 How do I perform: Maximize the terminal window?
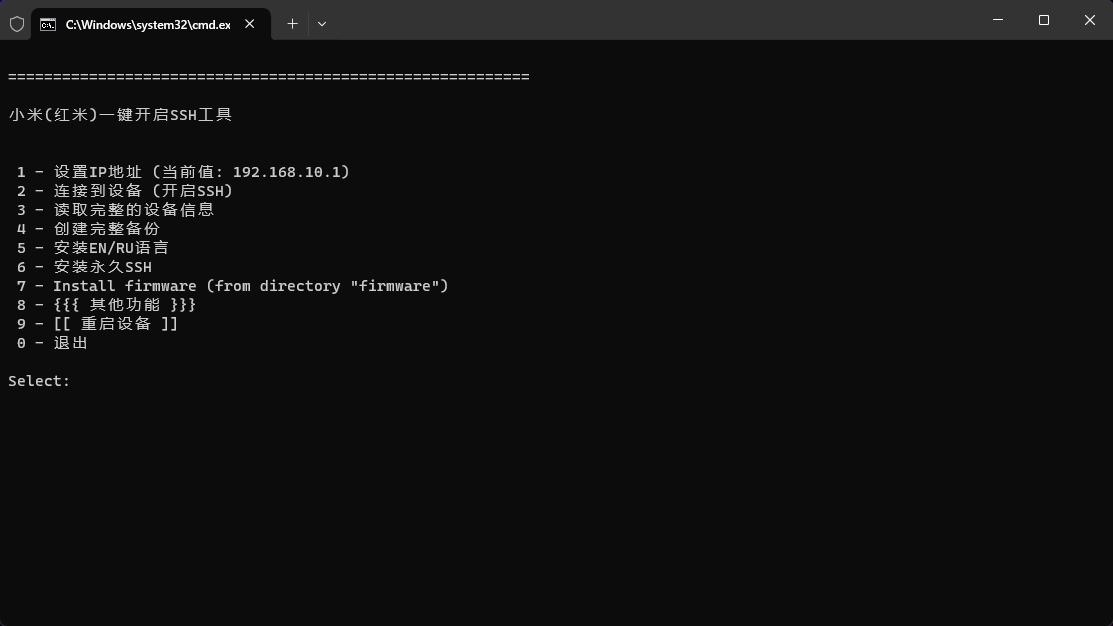1044,20
